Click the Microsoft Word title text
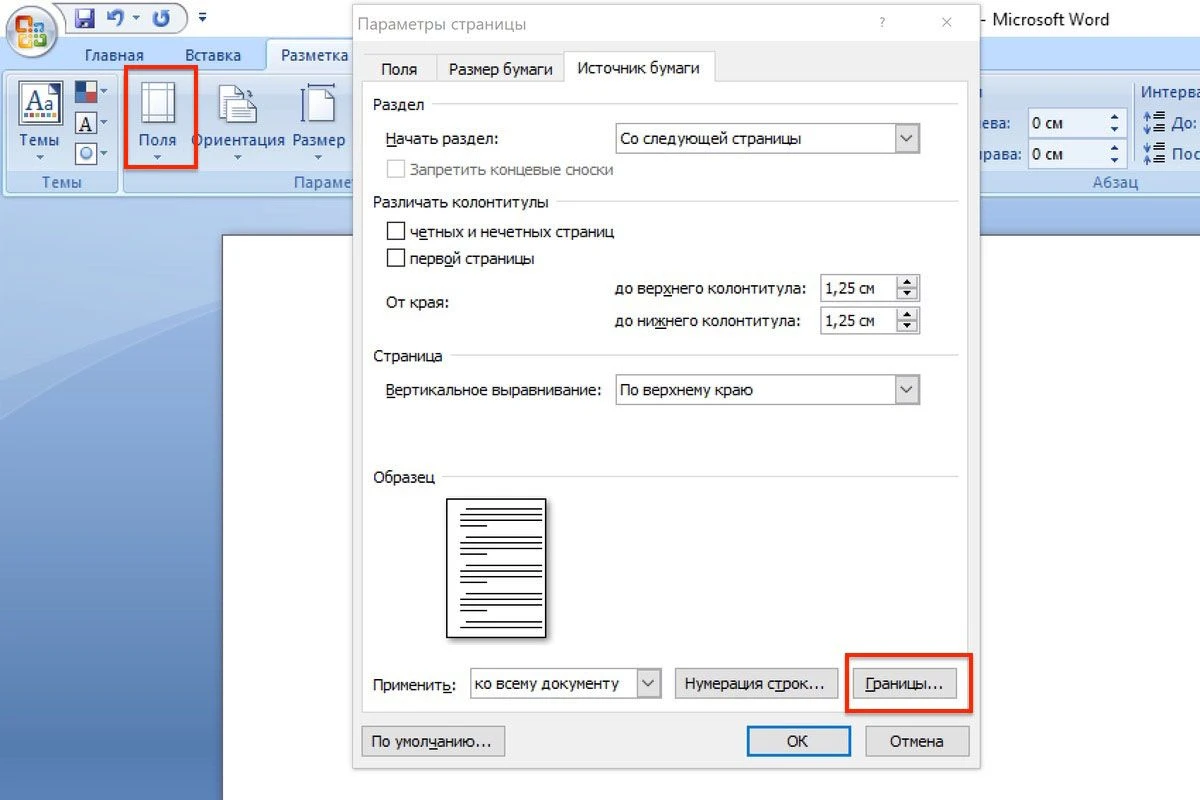Image resolution: width=1200 pixels, height=800 pixels. pos(1050,20)
